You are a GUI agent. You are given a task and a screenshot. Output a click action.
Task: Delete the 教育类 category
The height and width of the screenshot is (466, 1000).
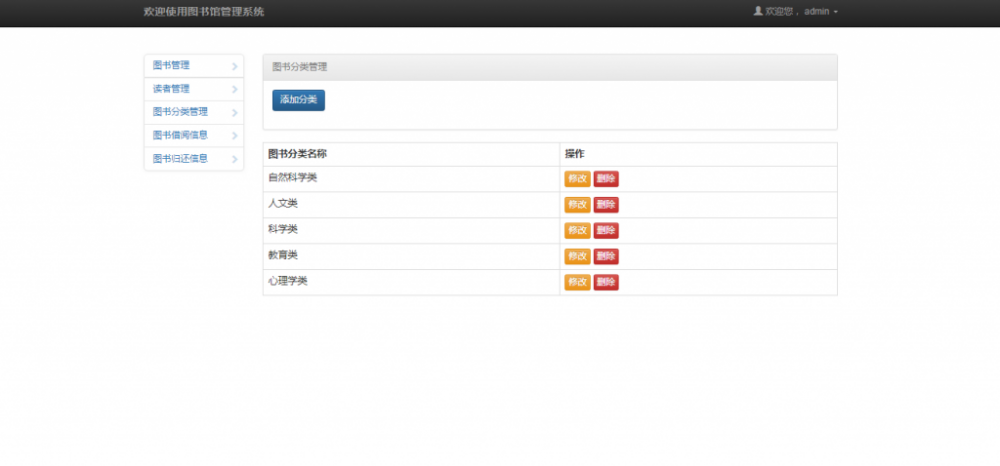[x=606, y=256]
